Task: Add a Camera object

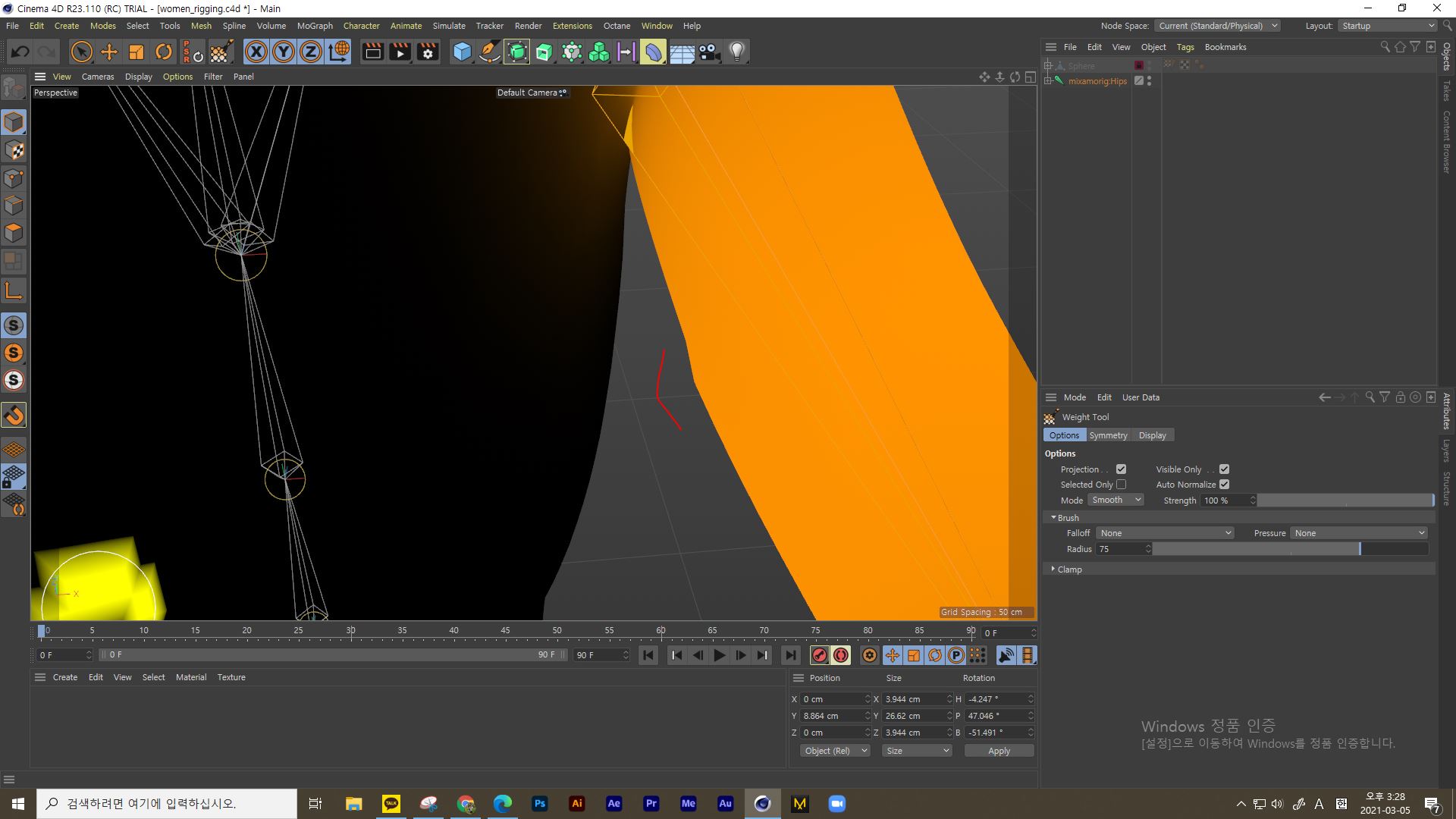Action: [709, 52]
